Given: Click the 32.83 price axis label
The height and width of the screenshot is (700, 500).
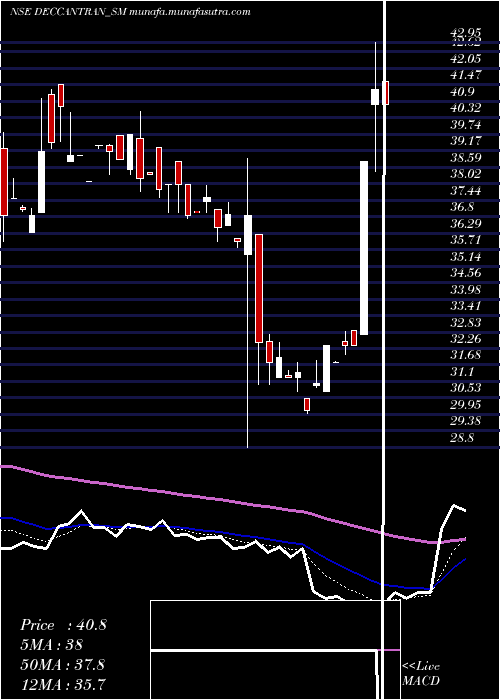Looking at the screenshot, I should tap(466, 323).
